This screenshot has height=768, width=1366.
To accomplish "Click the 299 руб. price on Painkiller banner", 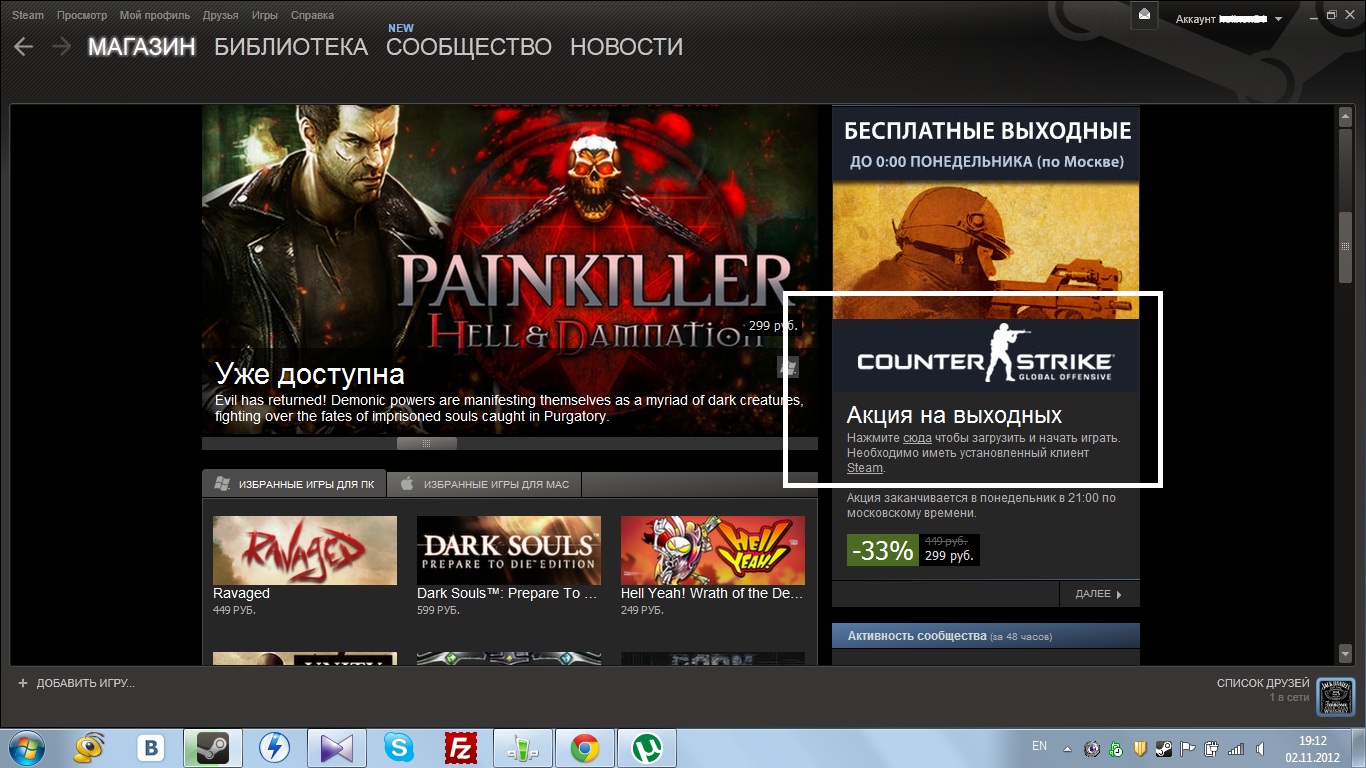I will tap(773, 325).
